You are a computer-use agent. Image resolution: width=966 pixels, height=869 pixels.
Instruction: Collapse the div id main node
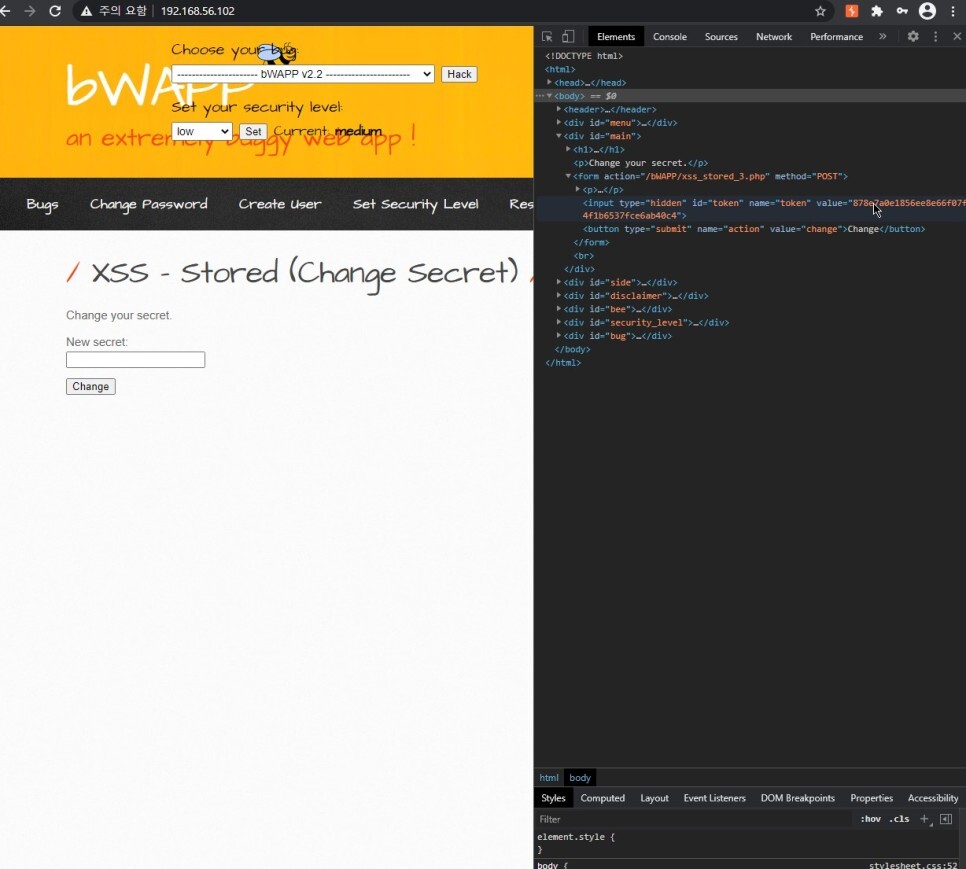click(x=559, y=135)
